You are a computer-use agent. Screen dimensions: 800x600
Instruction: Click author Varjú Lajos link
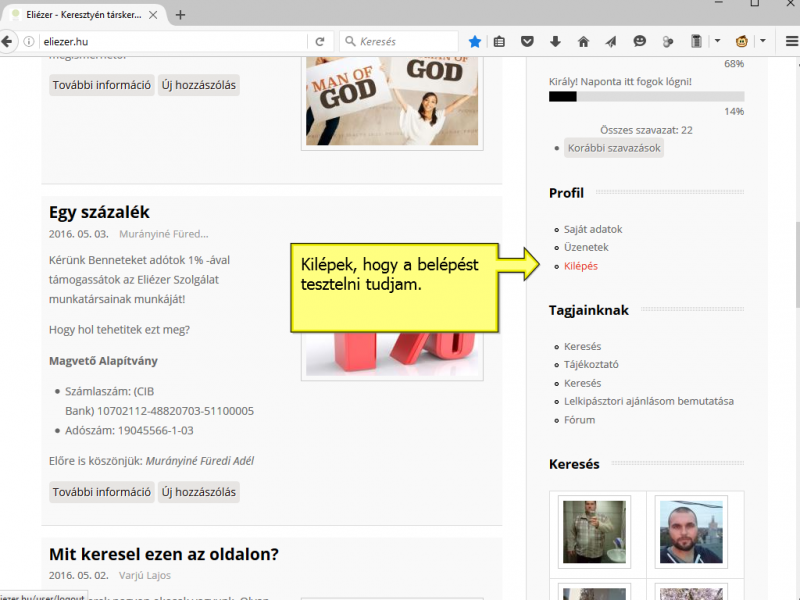[145, 576]
